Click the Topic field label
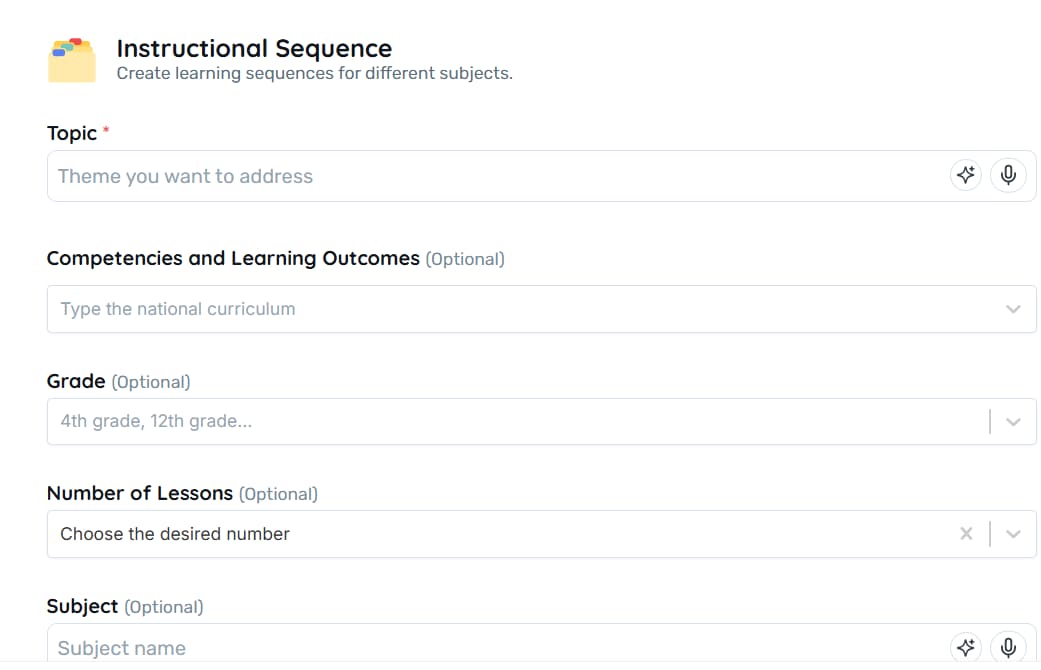1041x670 pixels. (72, 133)
